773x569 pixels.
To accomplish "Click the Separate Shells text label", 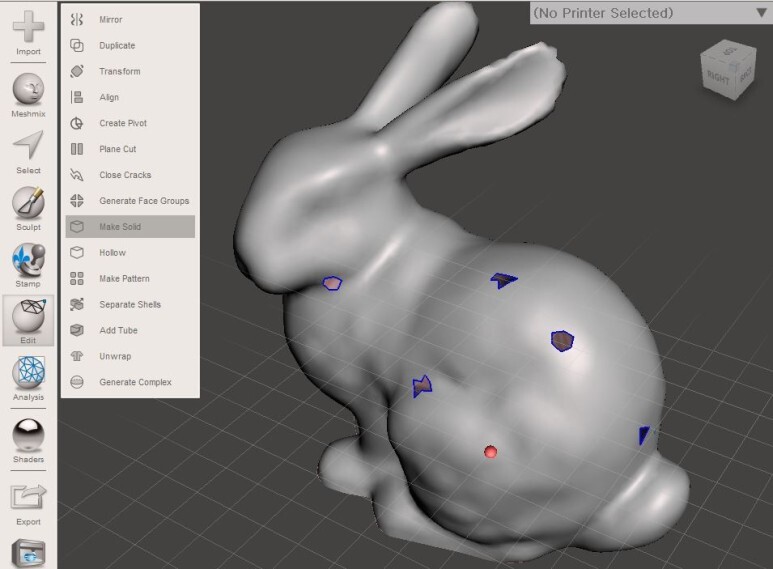I will [x=130, y=304].
